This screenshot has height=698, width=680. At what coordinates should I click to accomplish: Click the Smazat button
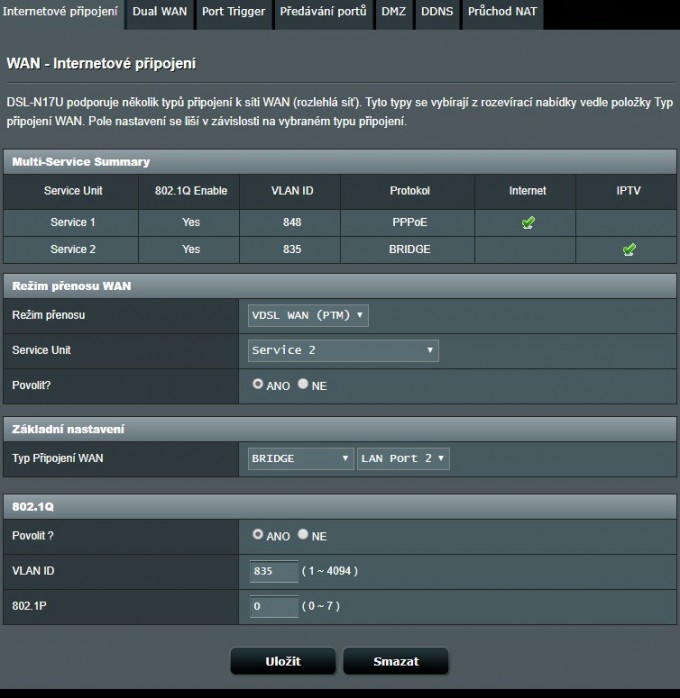pyautogui.click(x=396, y=661)
